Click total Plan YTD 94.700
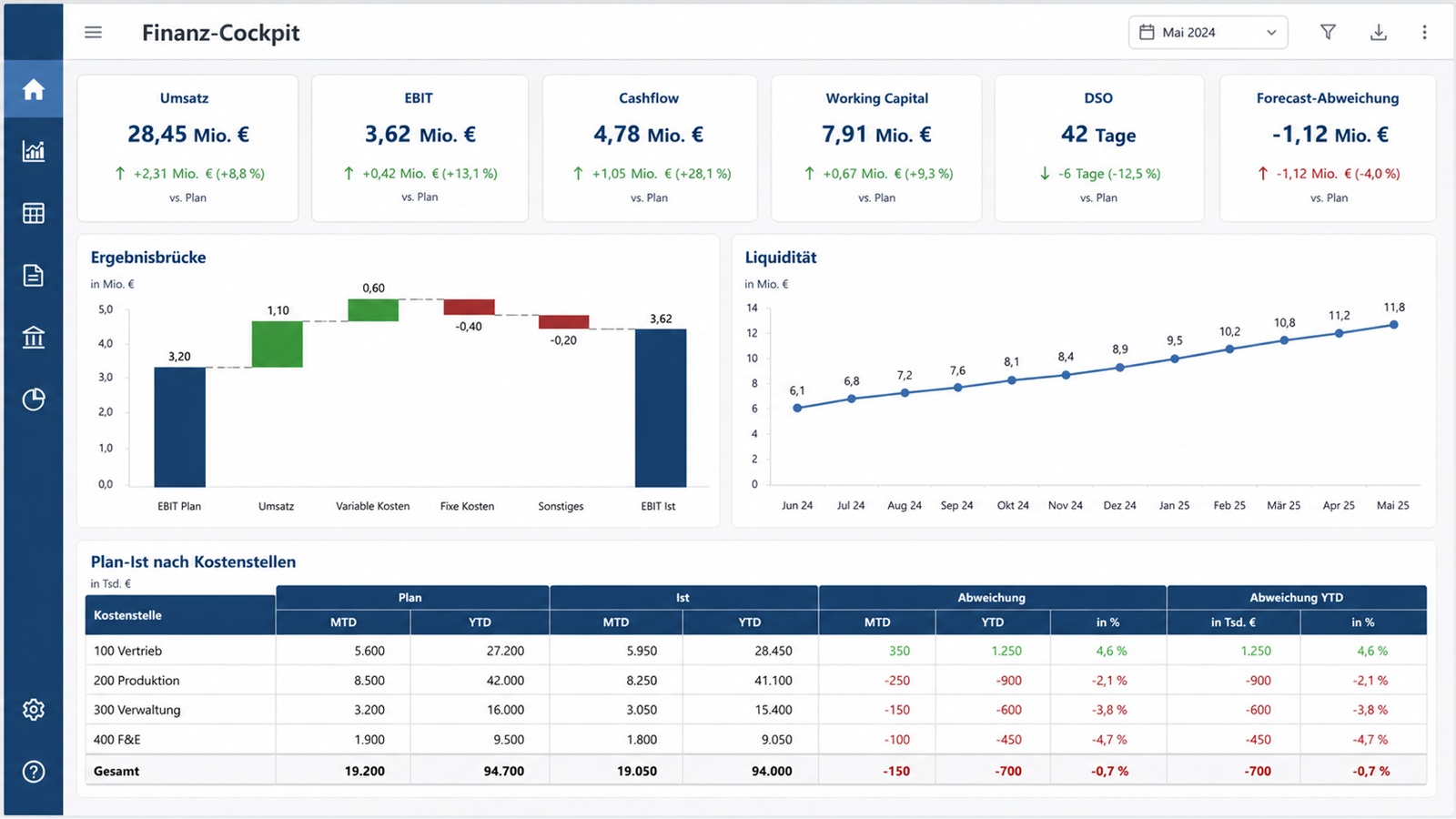Viewport: 1456px width, 819px height. [x=504, y=771]
